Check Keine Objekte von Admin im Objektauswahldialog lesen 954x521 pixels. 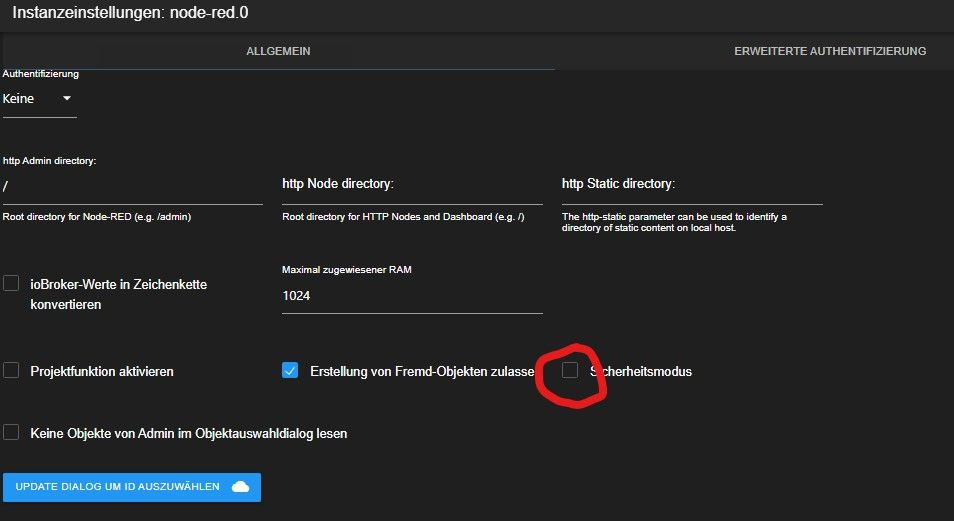click(x=11, y=432)
